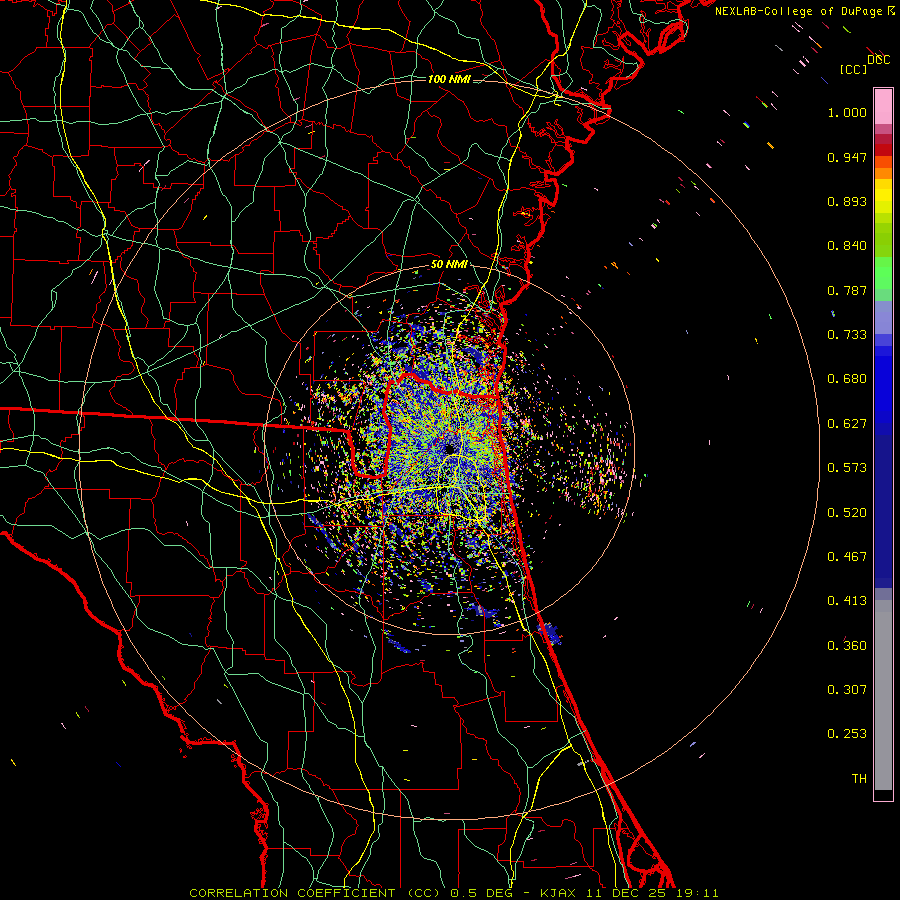Select the 0.520 scale value
The width and height of the screenshot is (900, 900).
tap(847, 513)
